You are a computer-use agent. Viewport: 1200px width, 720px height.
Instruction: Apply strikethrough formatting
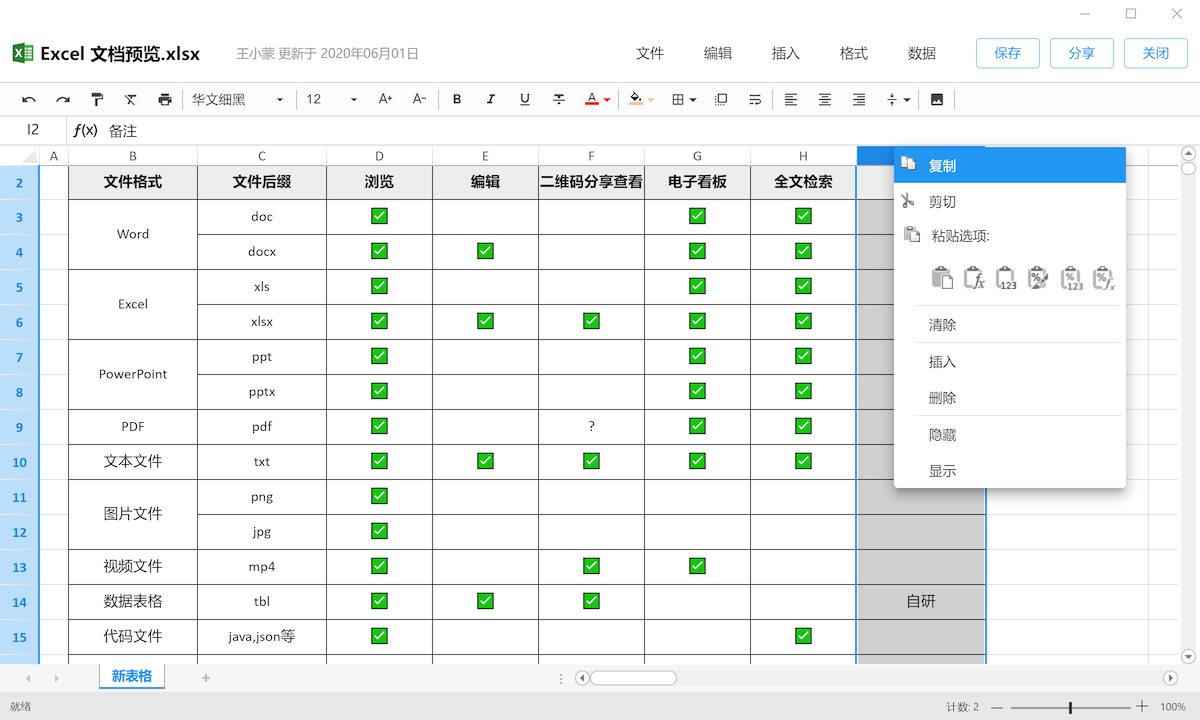pyautogui.click(x=559, y=99)
